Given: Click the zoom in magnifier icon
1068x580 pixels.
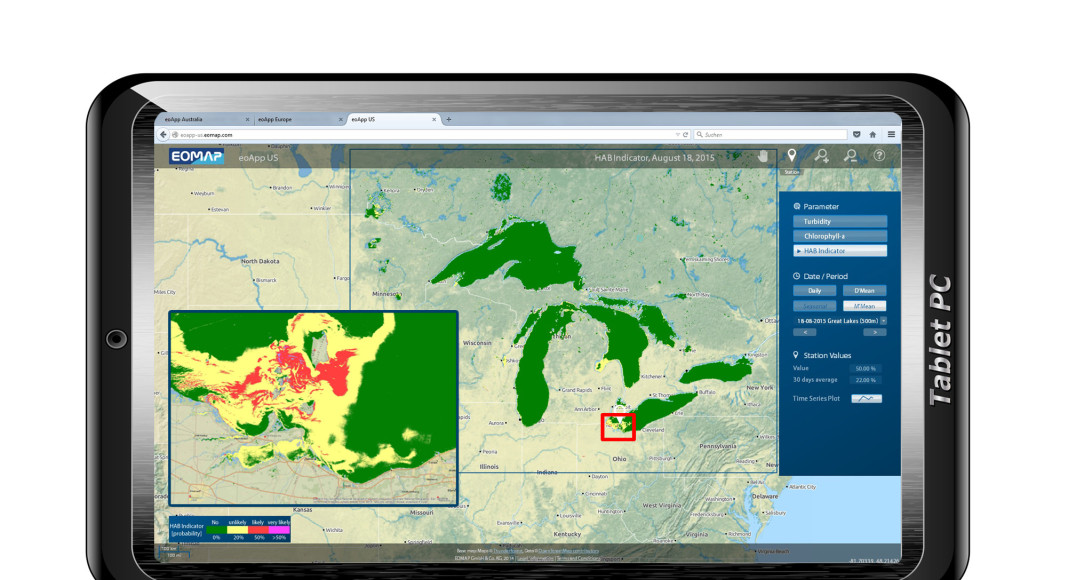Looking at the screenshot, I should pyautogui.click(x=821, y=156).
